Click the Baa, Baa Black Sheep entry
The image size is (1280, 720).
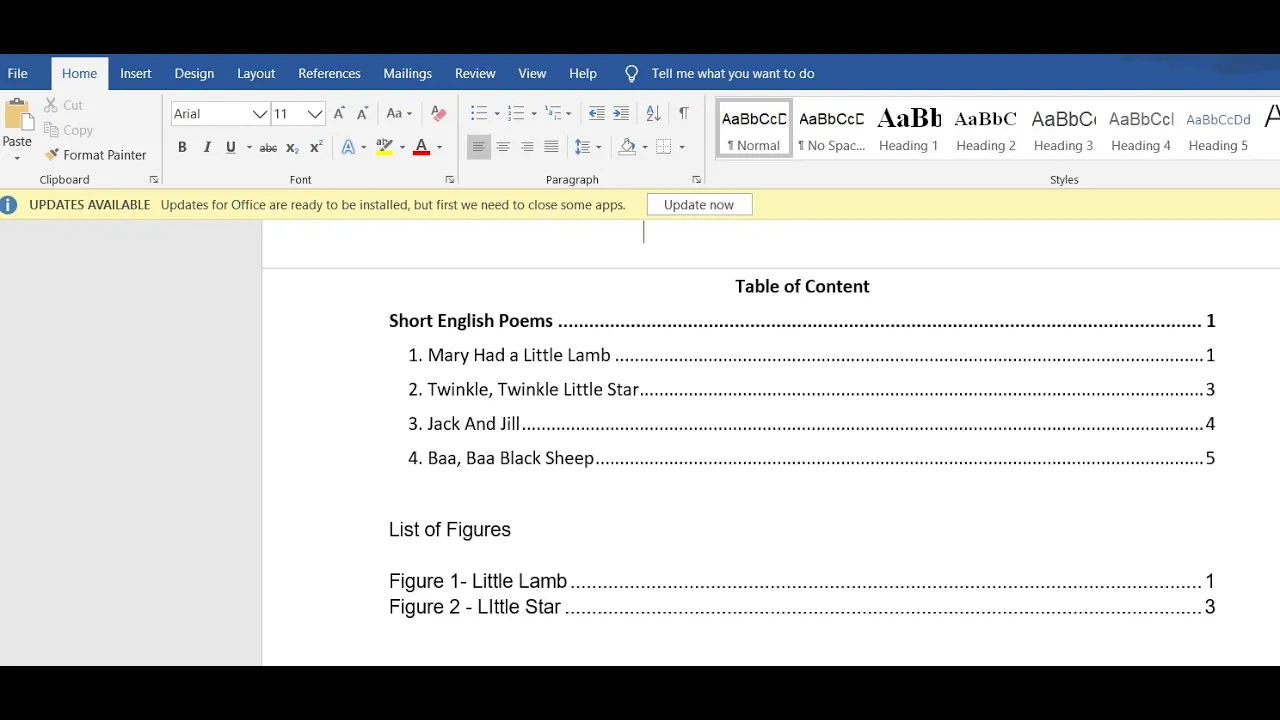coord(811,458)
